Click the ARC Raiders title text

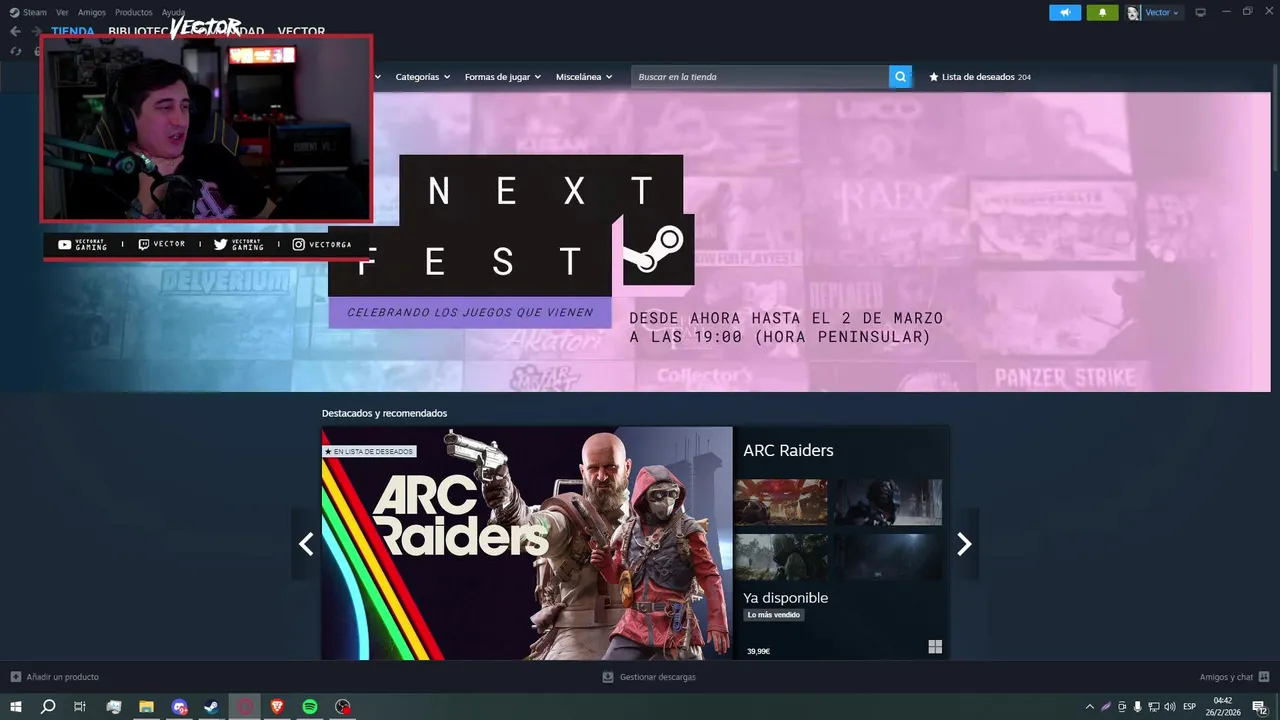coord(788,450)
